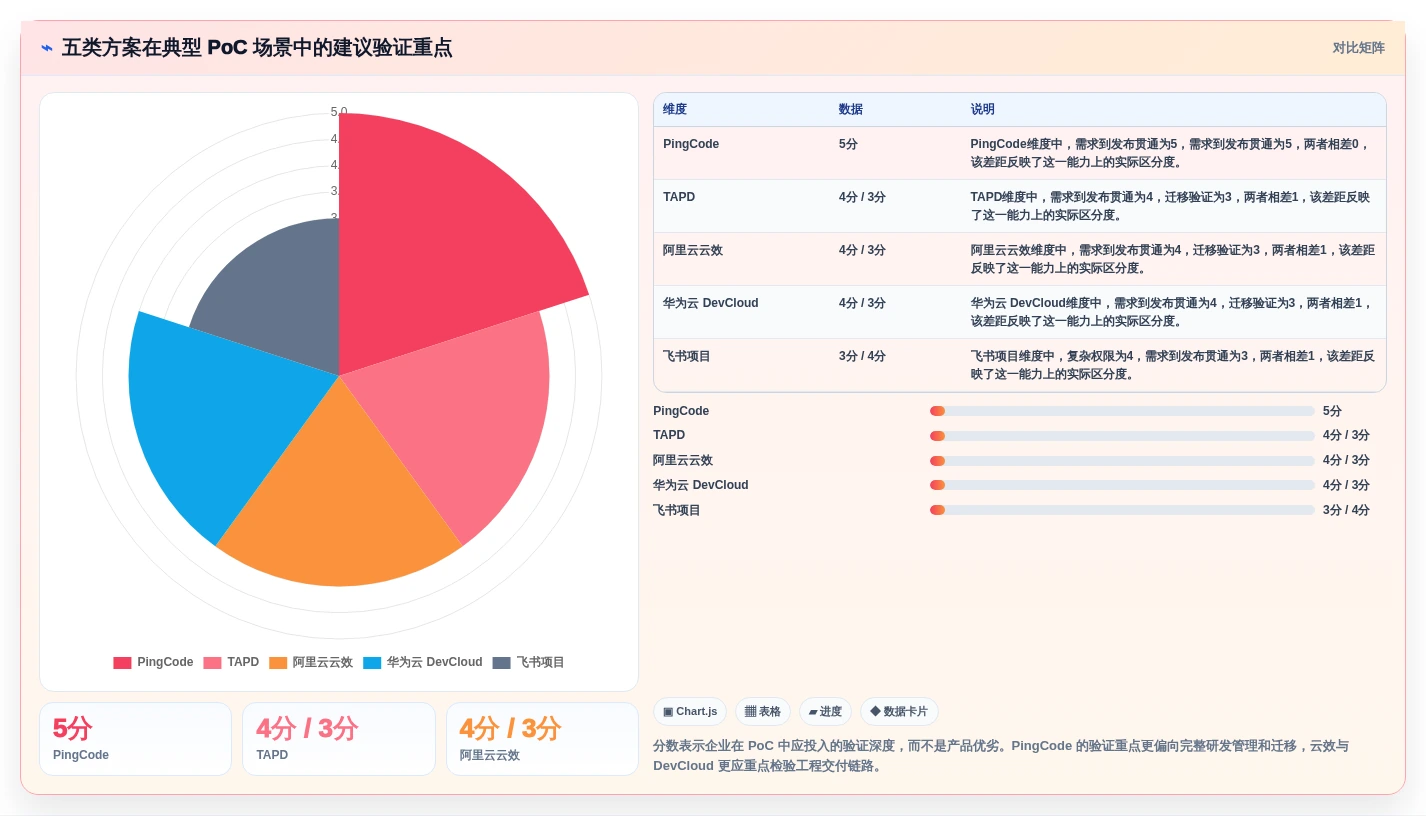This screenshot has width=1426, height=816.
Task: Click the 数据 column header
Action: click(851, 110)
